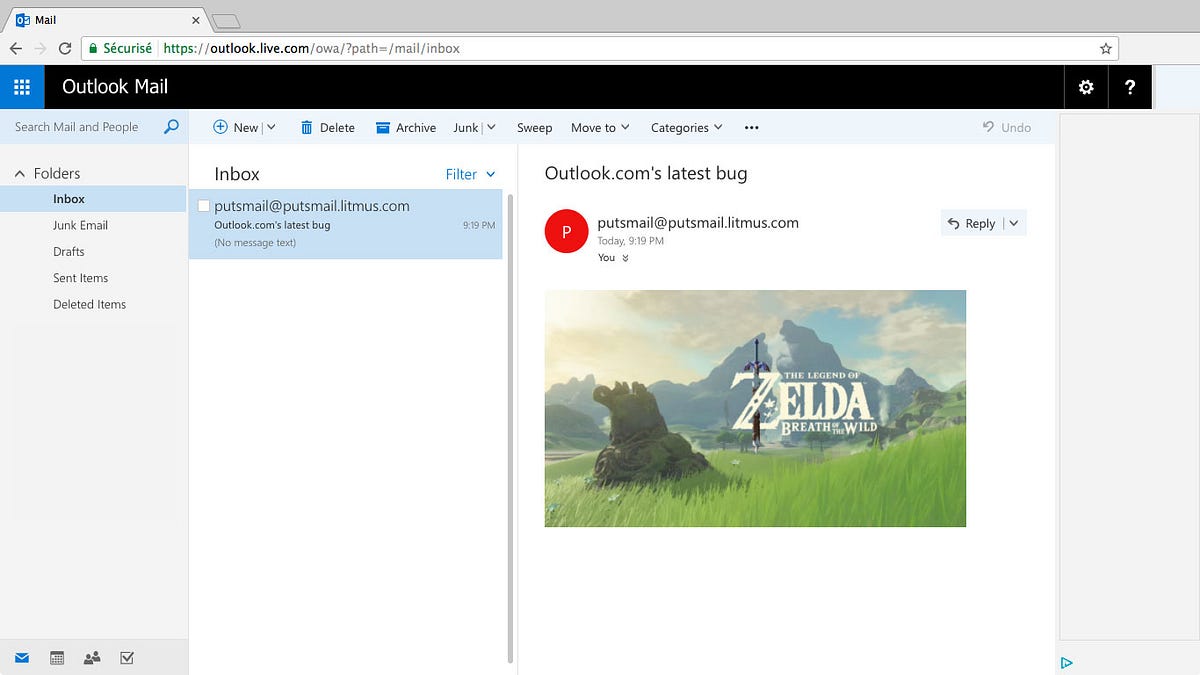The height and width of the screenshot is (675, 1200).
Task: Click the reading pane subject heading
Action: coord(646,173)
